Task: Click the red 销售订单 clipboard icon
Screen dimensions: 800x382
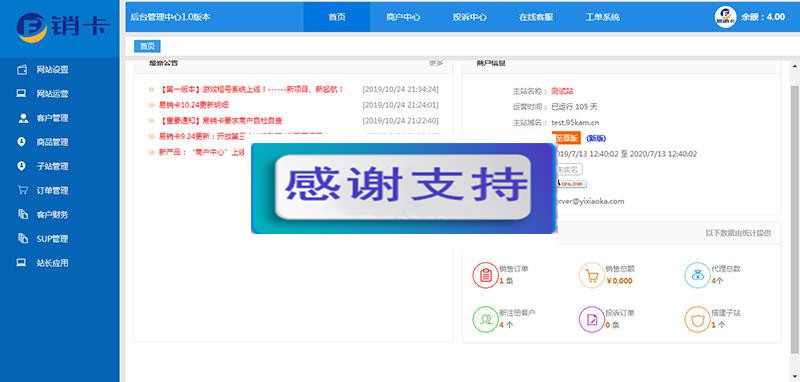Action: (485, 275)
